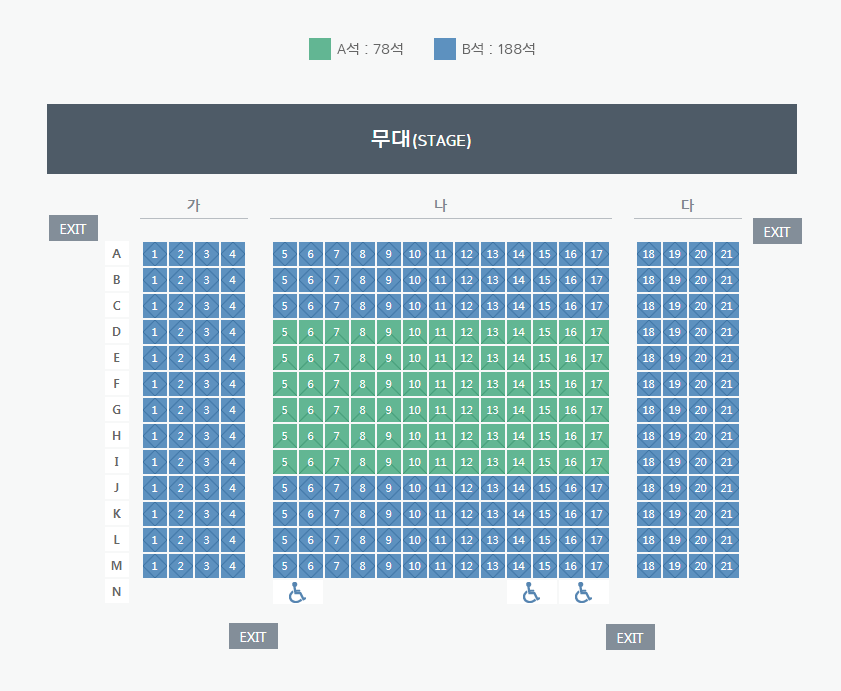Pick seat 4 in row G
841x691 pixels.
click(233, 410)
